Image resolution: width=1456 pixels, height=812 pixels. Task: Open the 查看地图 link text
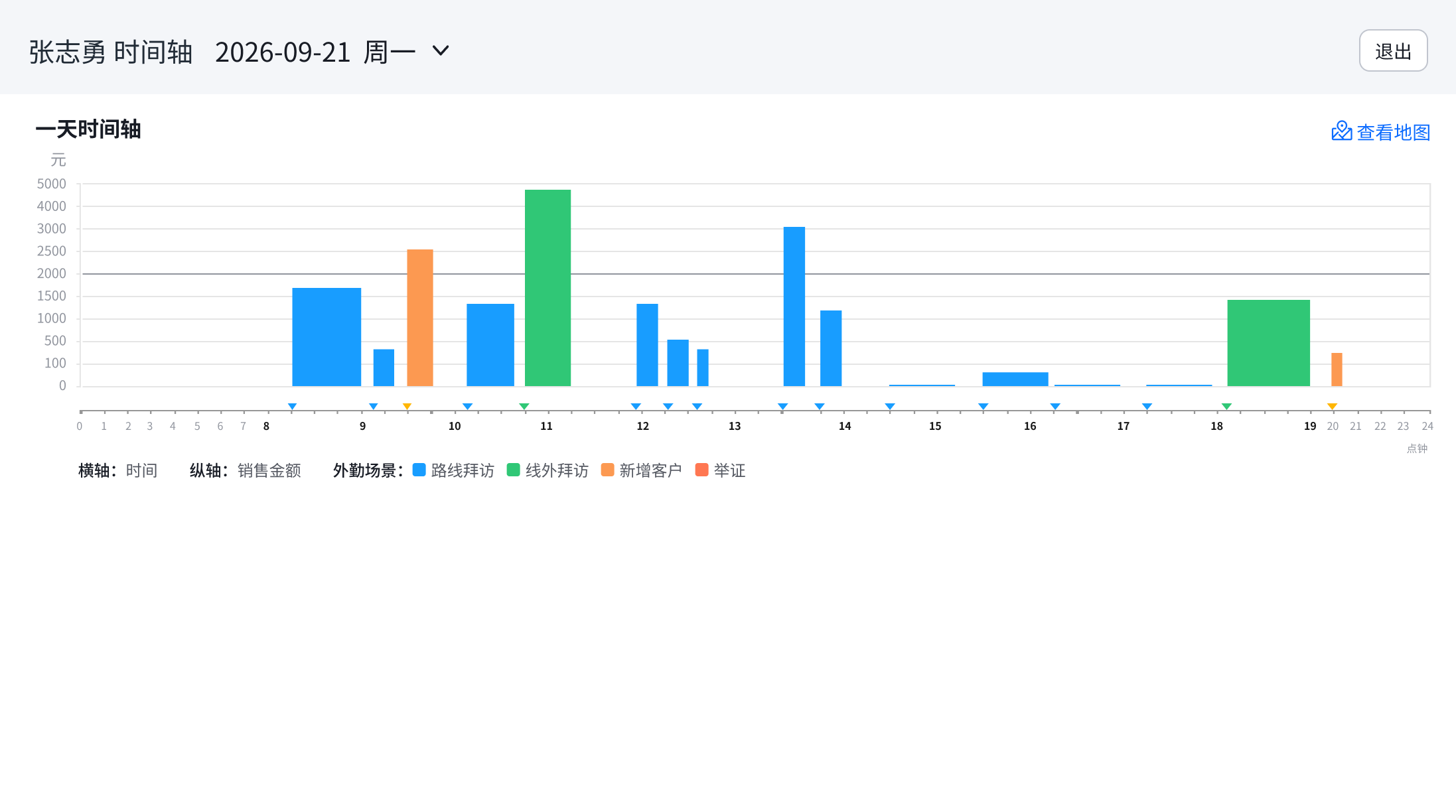[1393, 132]
